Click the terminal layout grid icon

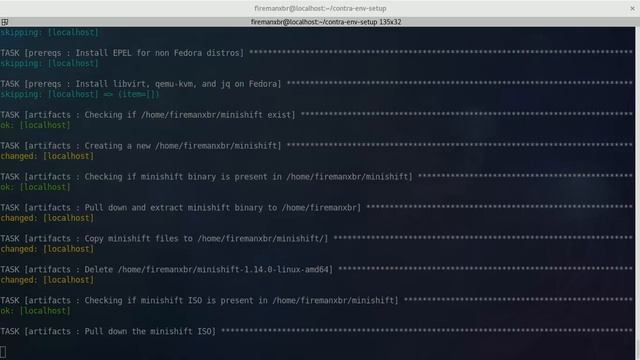[4, 22]
